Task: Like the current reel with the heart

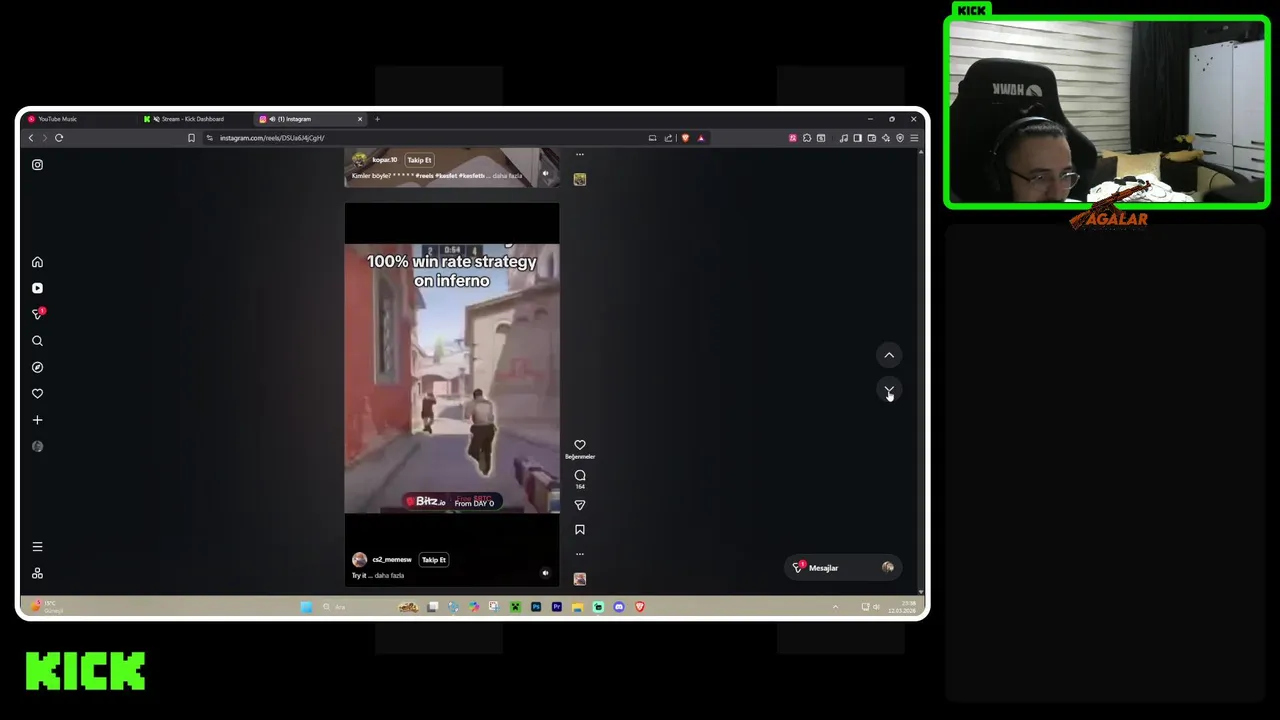Action: pos(580,445)
